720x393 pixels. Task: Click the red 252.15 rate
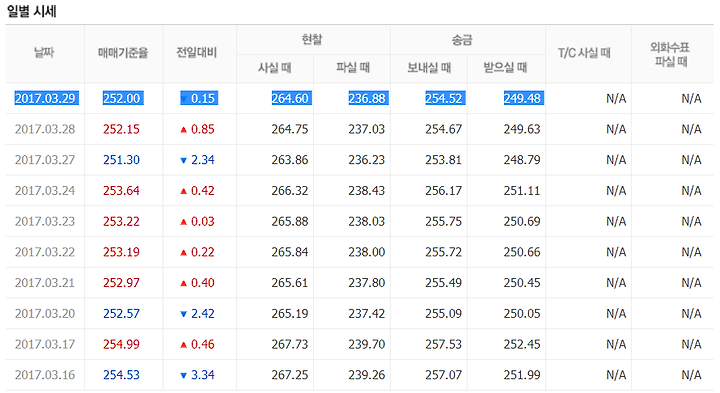121,129
